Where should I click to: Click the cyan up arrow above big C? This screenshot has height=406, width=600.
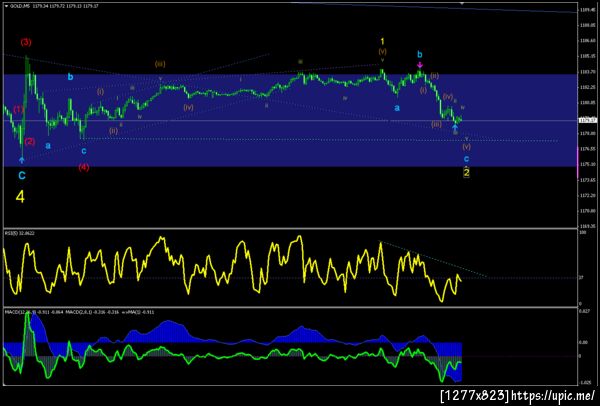tap(22, 160)
